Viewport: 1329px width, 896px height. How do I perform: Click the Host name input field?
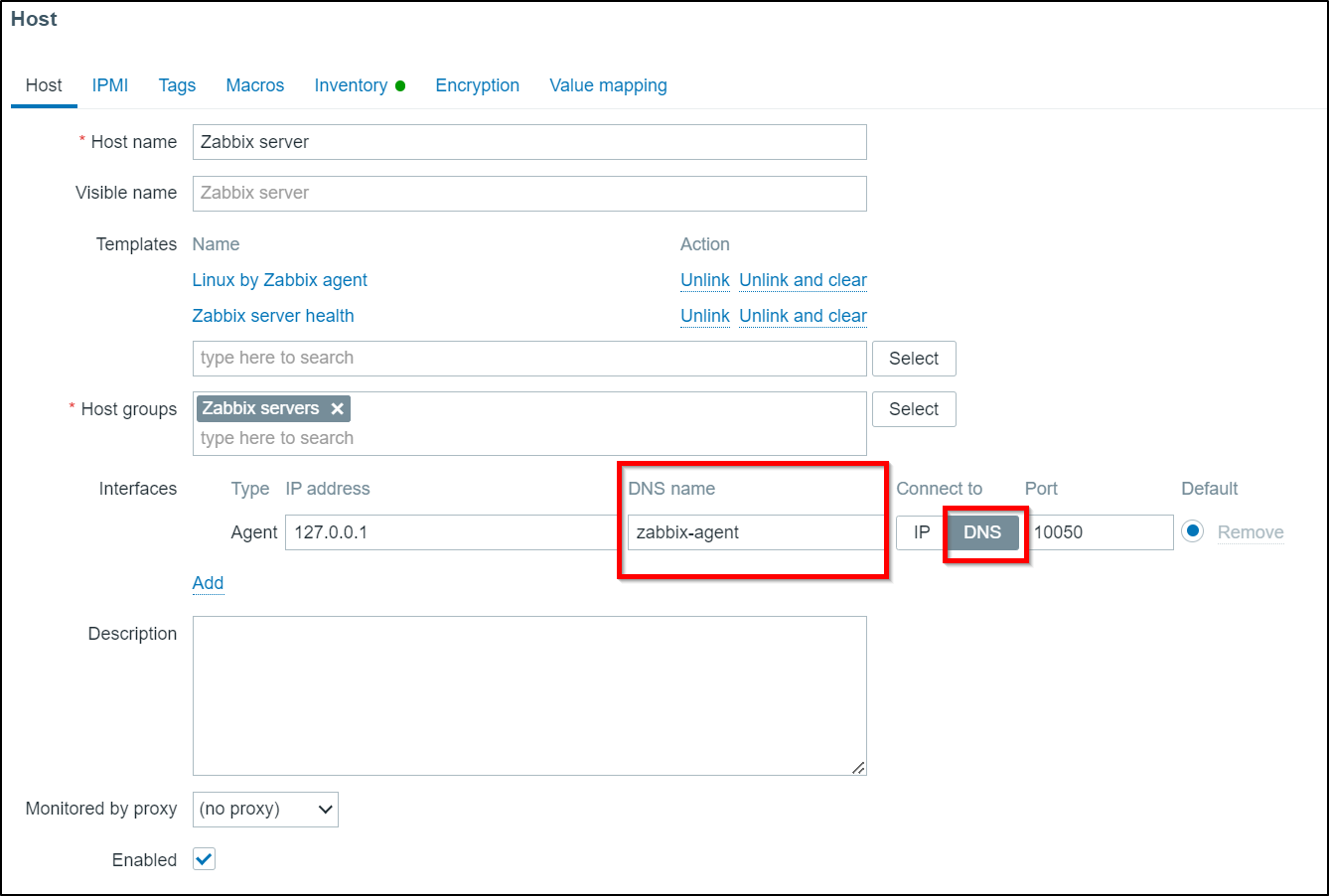[529, 142]
